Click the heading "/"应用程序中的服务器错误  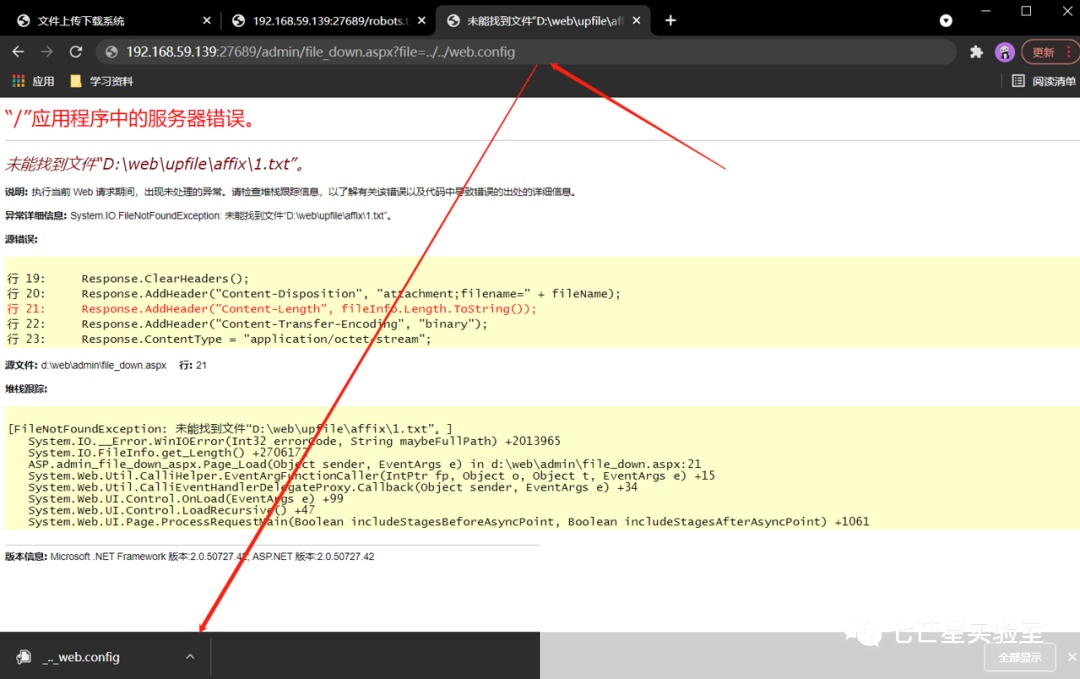click(x=131, y=118)
